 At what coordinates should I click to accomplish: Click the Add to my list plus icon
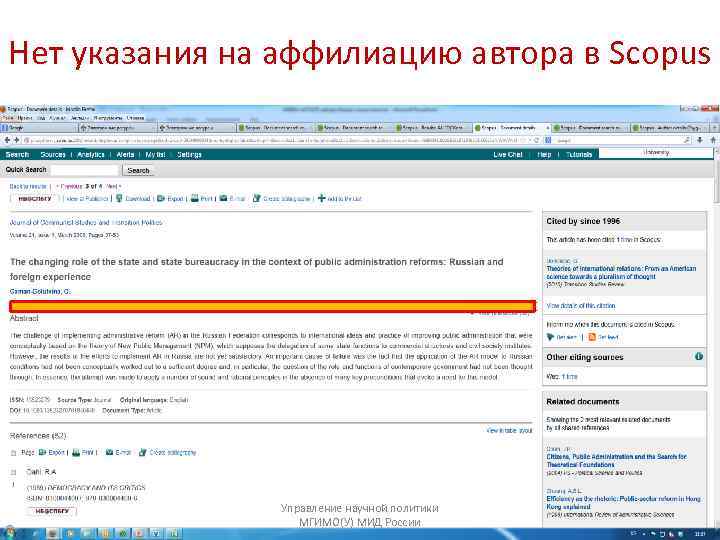321,198
